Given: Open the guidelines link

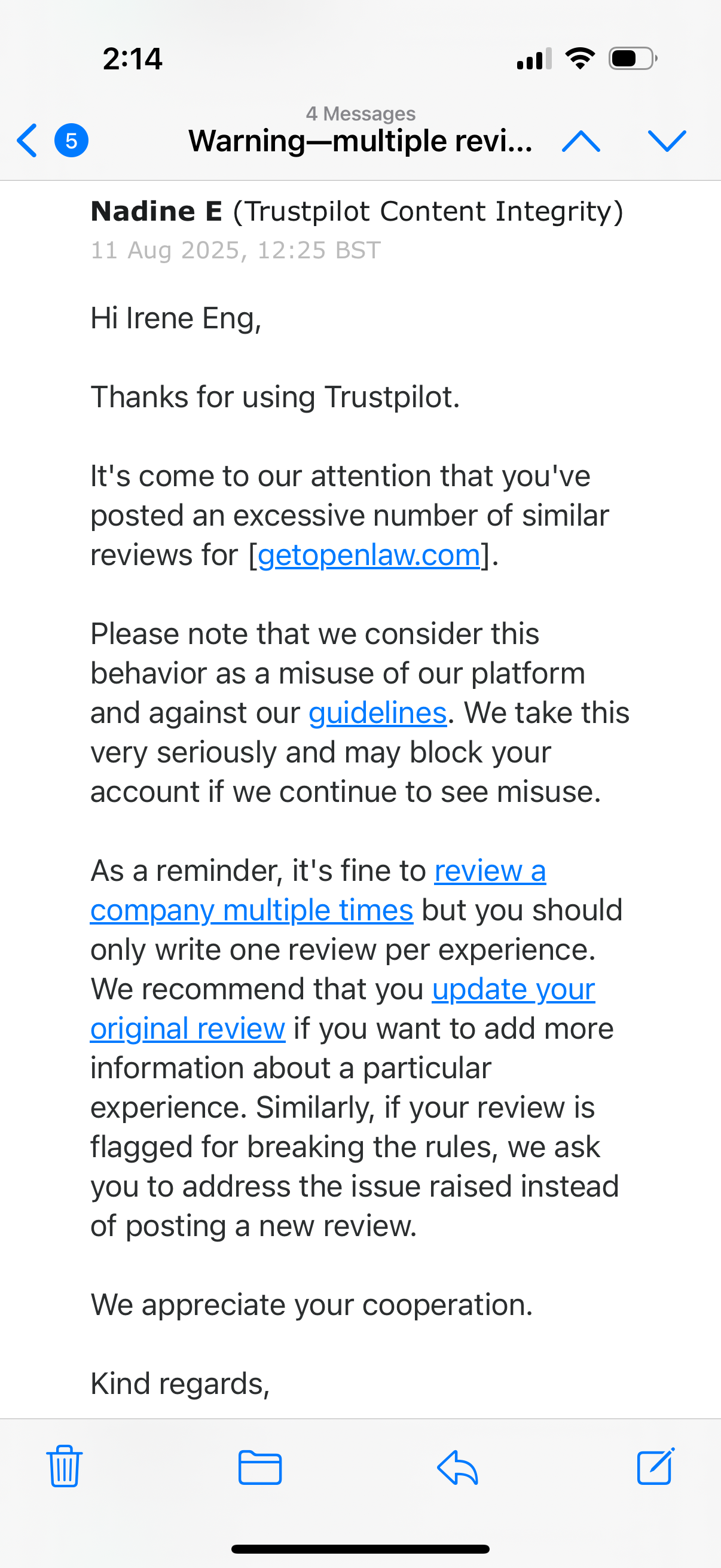Looking at the screenshot, I should point(377,713).
